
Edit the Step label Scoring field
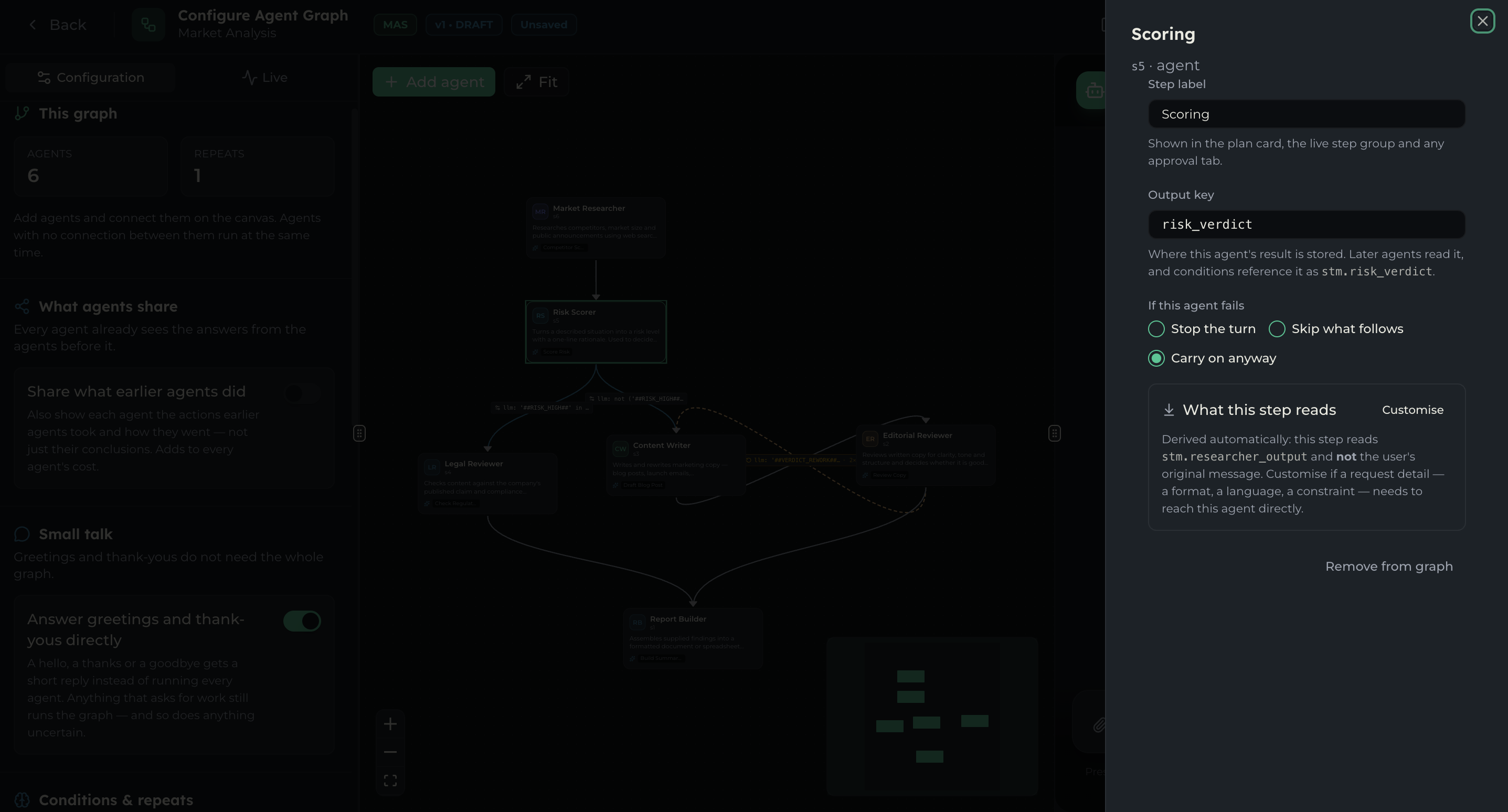1306,114
